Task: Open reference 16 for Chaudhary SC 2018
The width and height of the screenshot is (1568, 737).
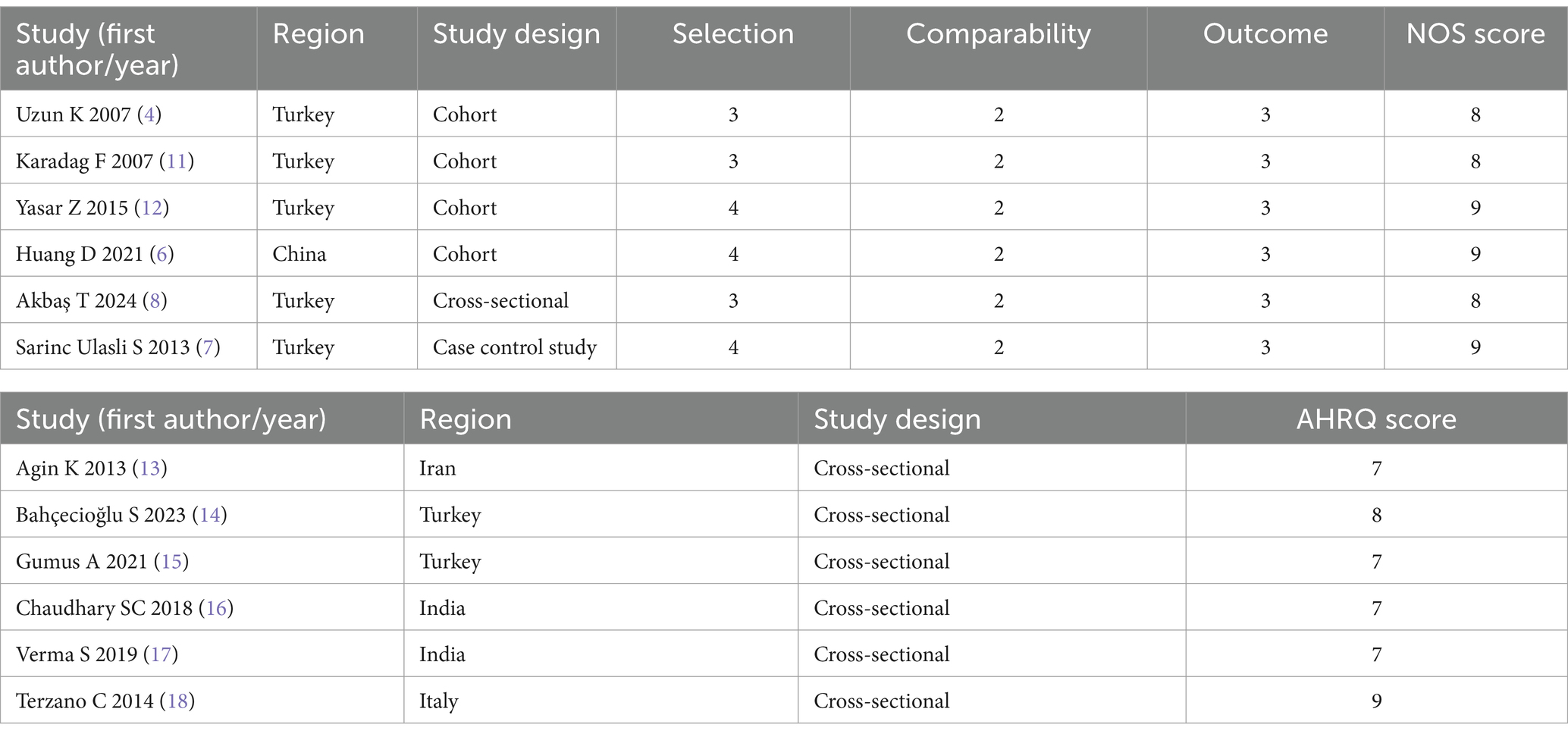Action: point(217,609)
